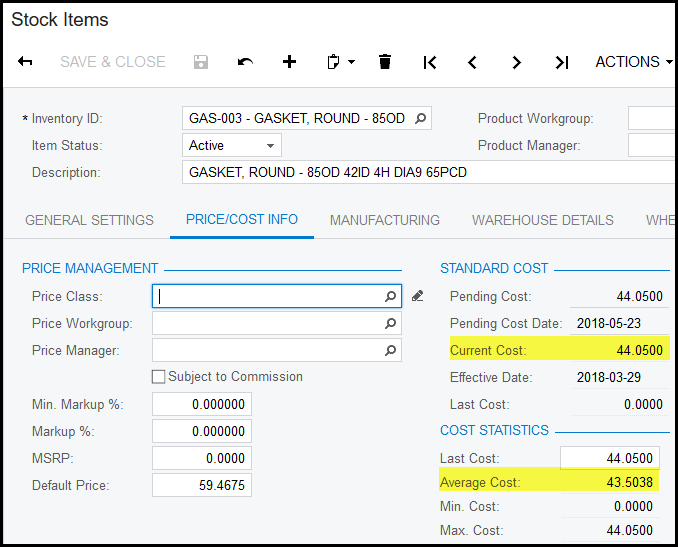Undo changes with the undo arrow icon
The height and width of the screenshot is (547, 678).
(245, 62)
